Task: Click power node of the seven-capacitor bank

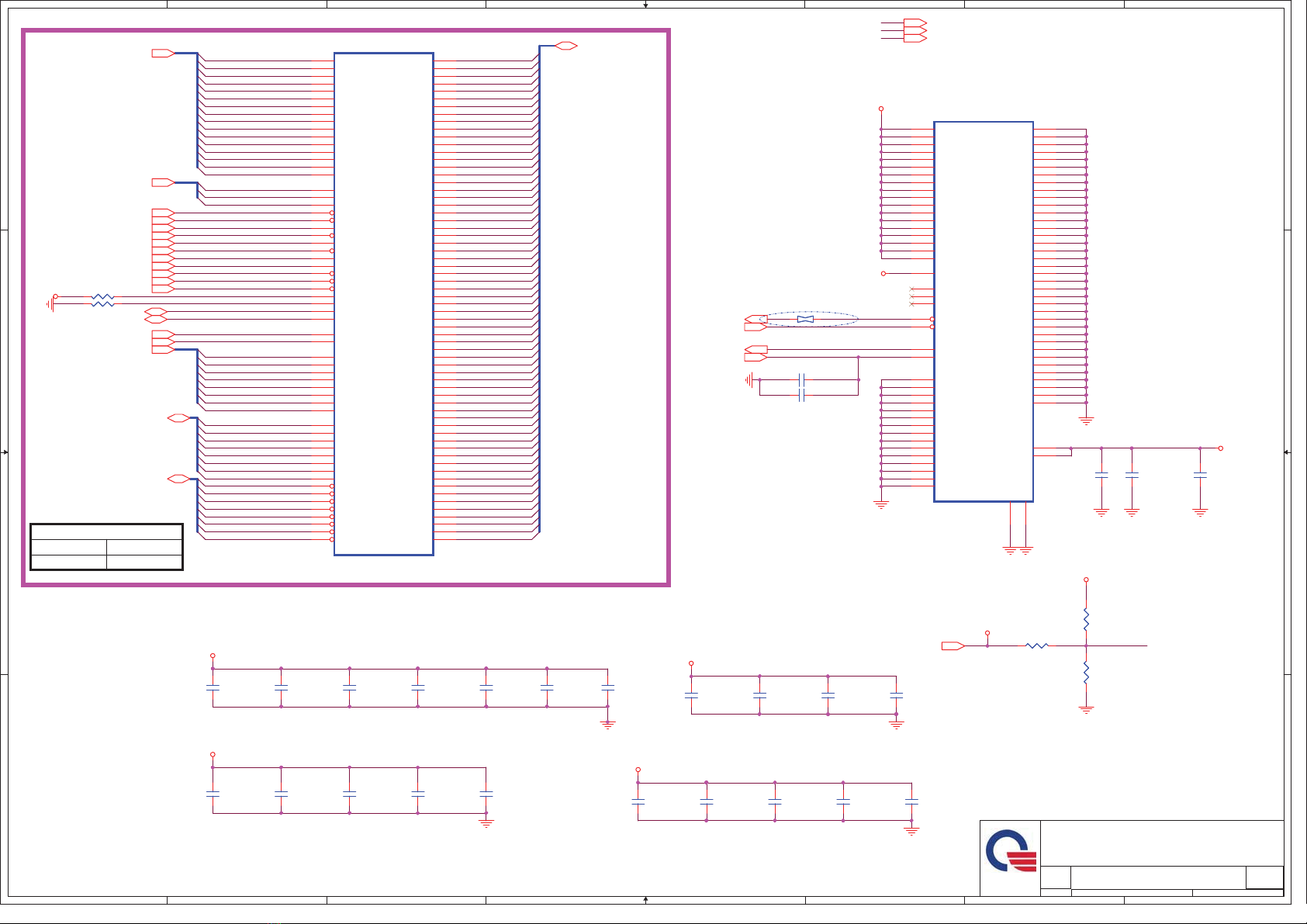Action: tap(213, 656)
